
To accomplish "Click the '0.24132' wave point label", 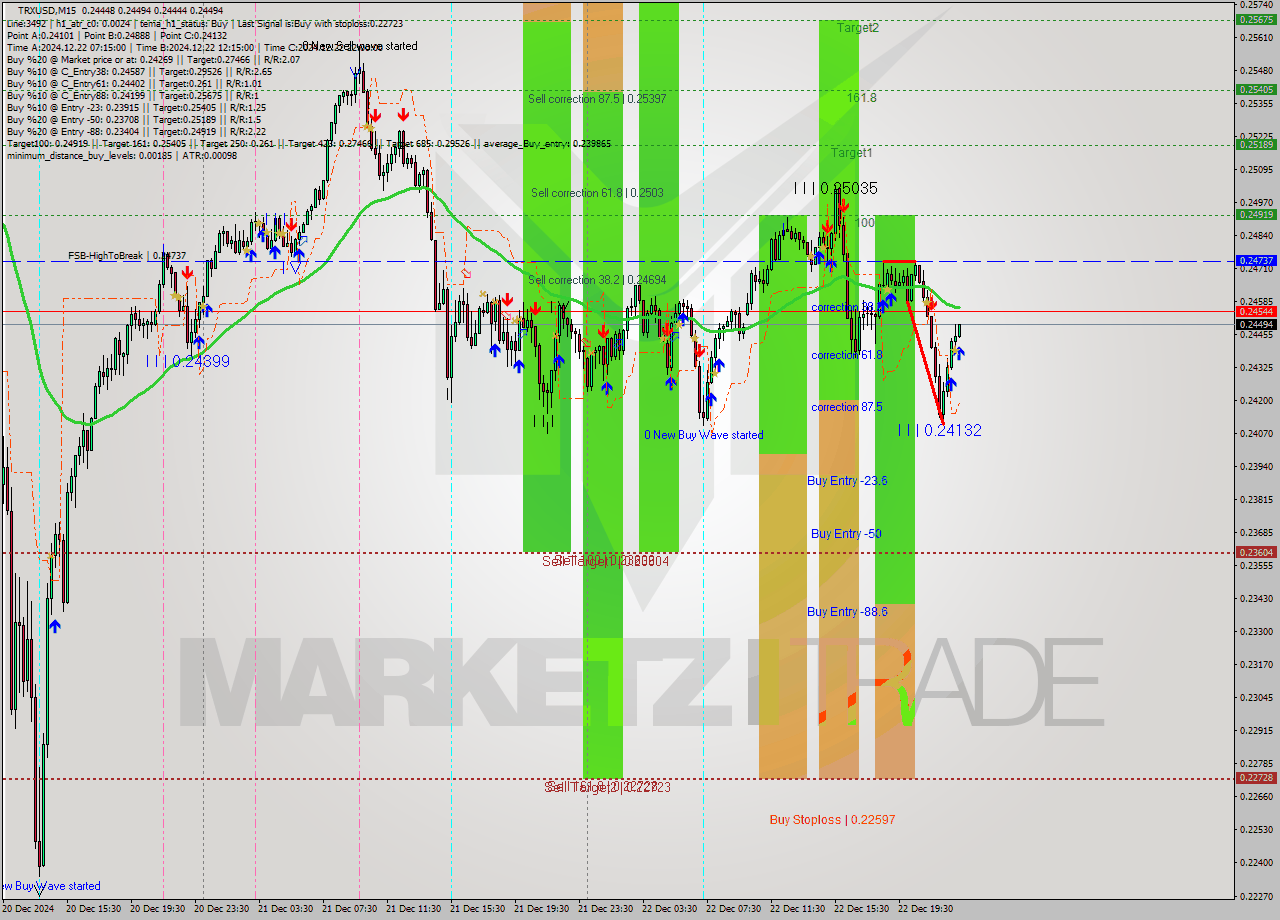I will point(939,430).
